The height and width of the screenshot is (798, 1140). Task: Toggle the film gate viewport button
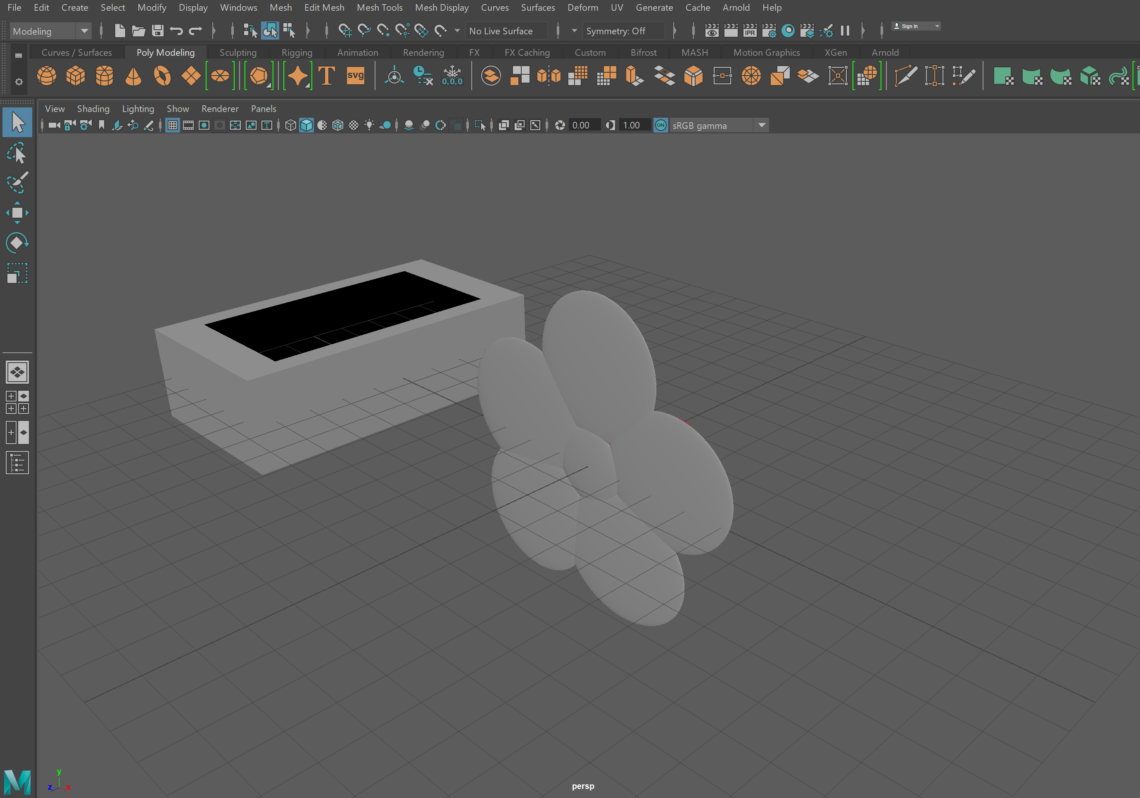click(188, 125)
